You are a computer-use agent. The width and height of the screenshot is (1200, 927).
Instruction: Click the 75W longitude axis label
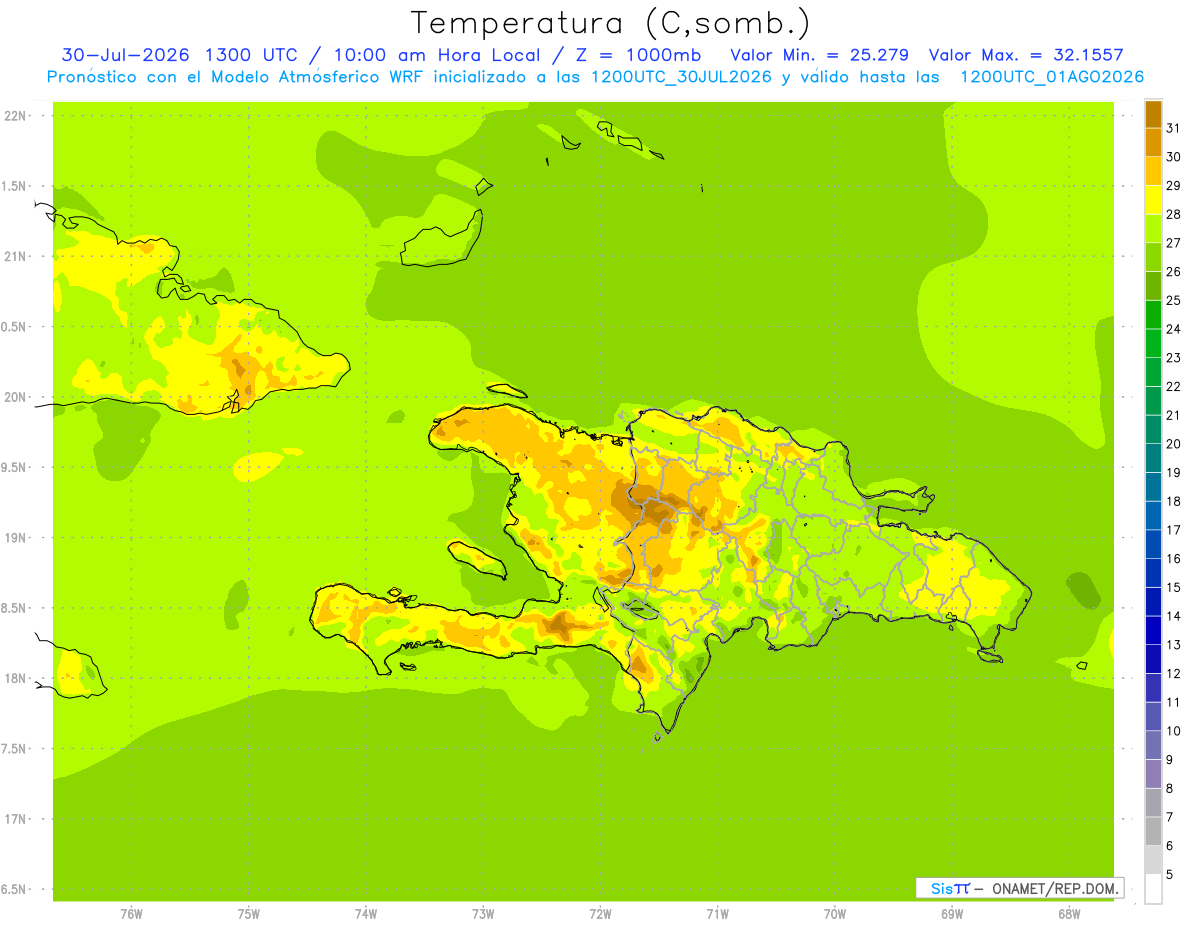pos(249,914)
